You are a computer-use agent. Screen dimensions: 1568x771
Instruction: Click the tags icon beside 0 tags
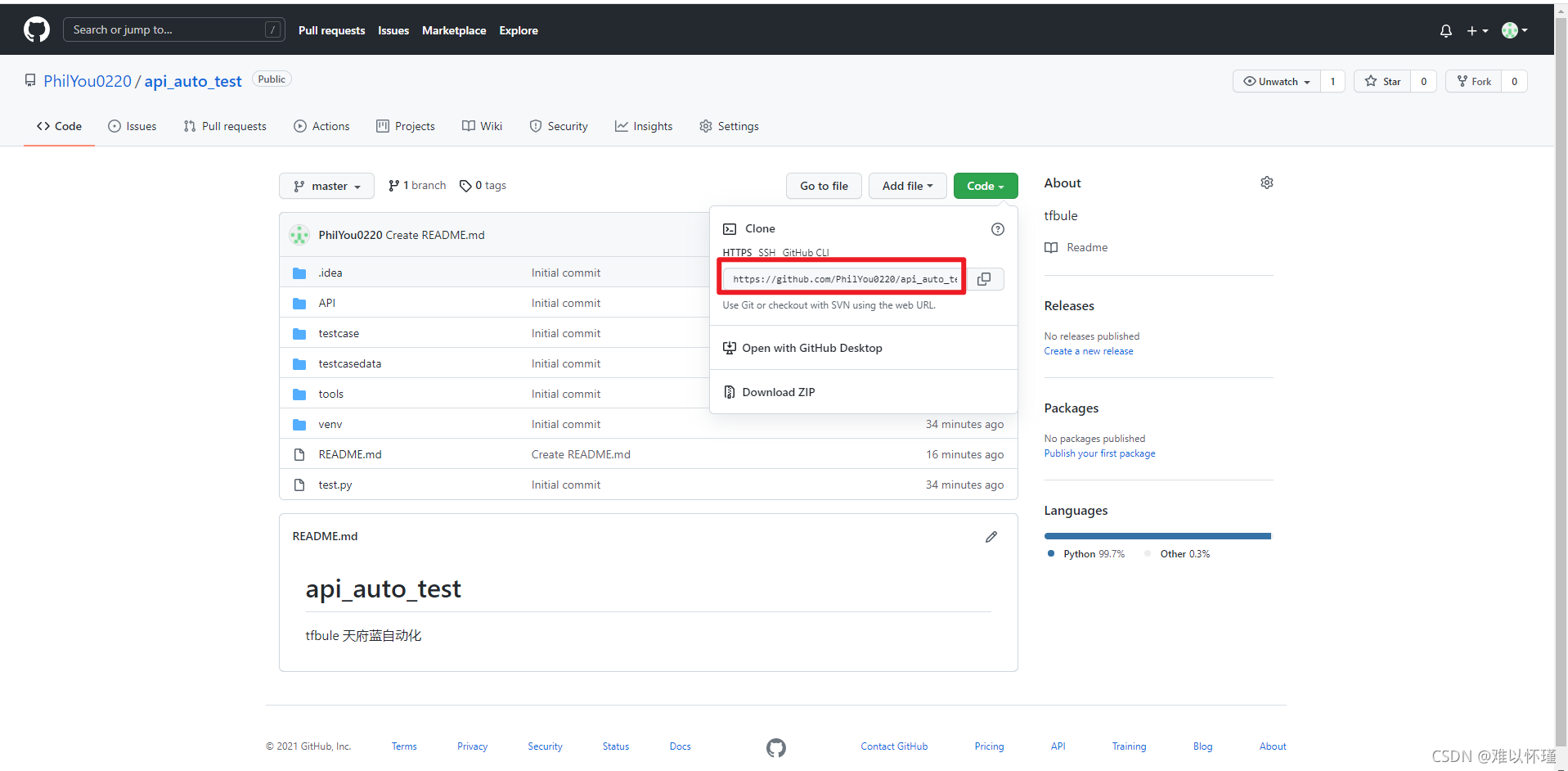[465, 186]
